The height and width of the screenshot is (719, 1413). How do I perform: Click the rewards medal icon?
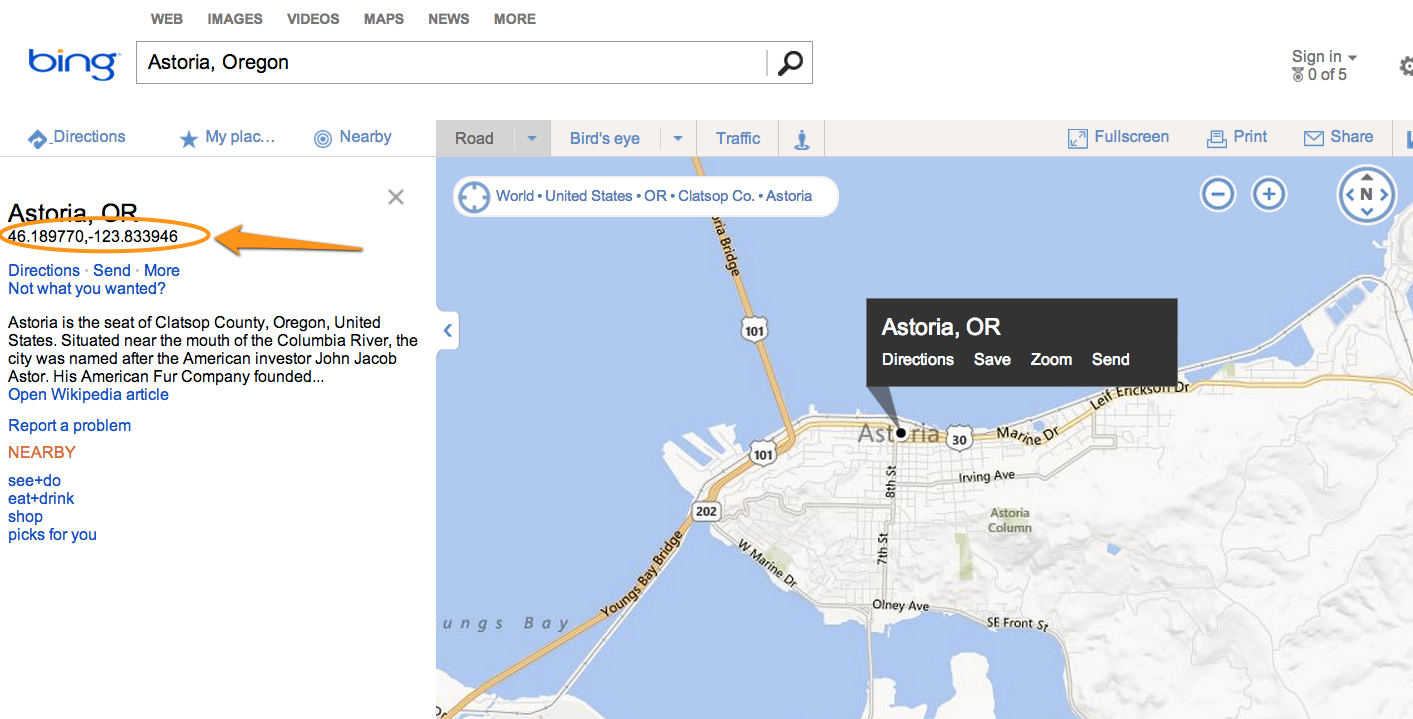tap(1298, 75)
